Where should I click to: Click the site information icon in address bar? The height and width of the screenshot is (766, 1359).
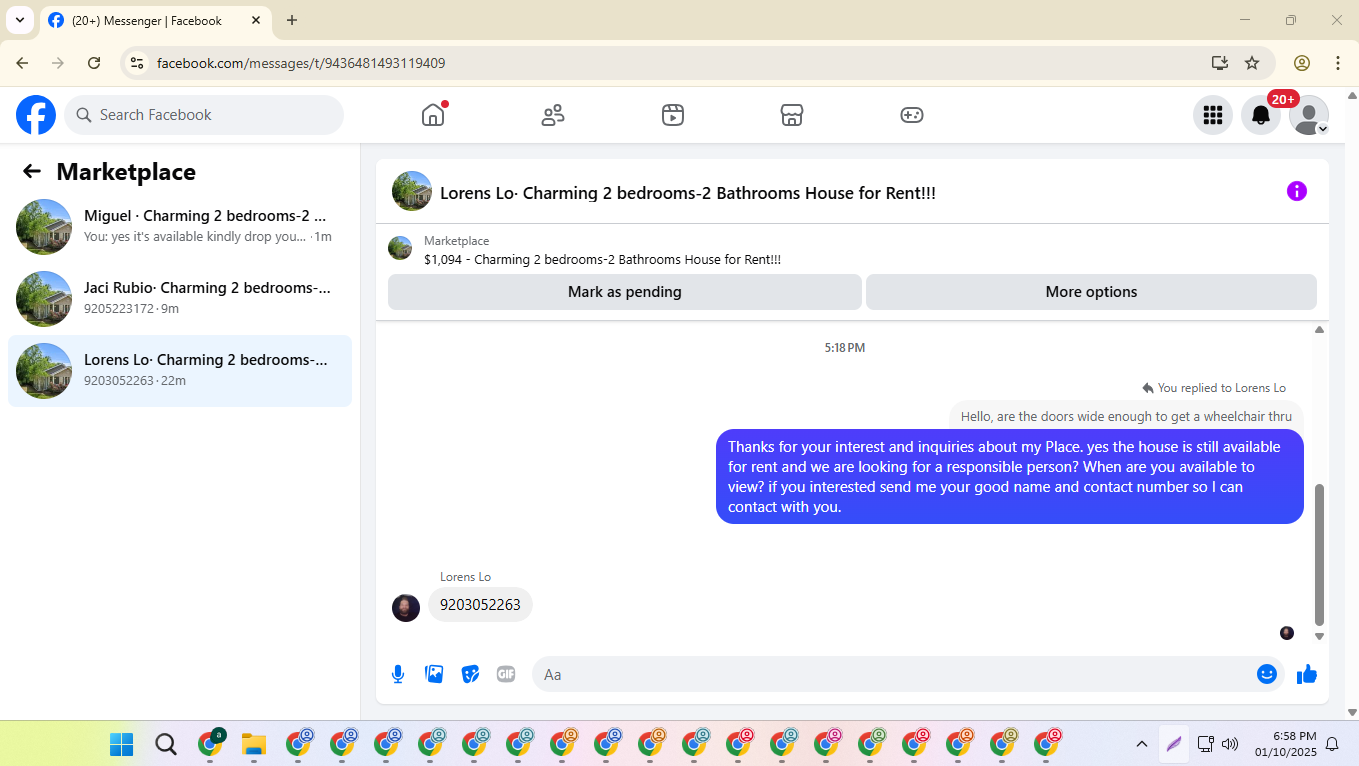click(138, 63)
